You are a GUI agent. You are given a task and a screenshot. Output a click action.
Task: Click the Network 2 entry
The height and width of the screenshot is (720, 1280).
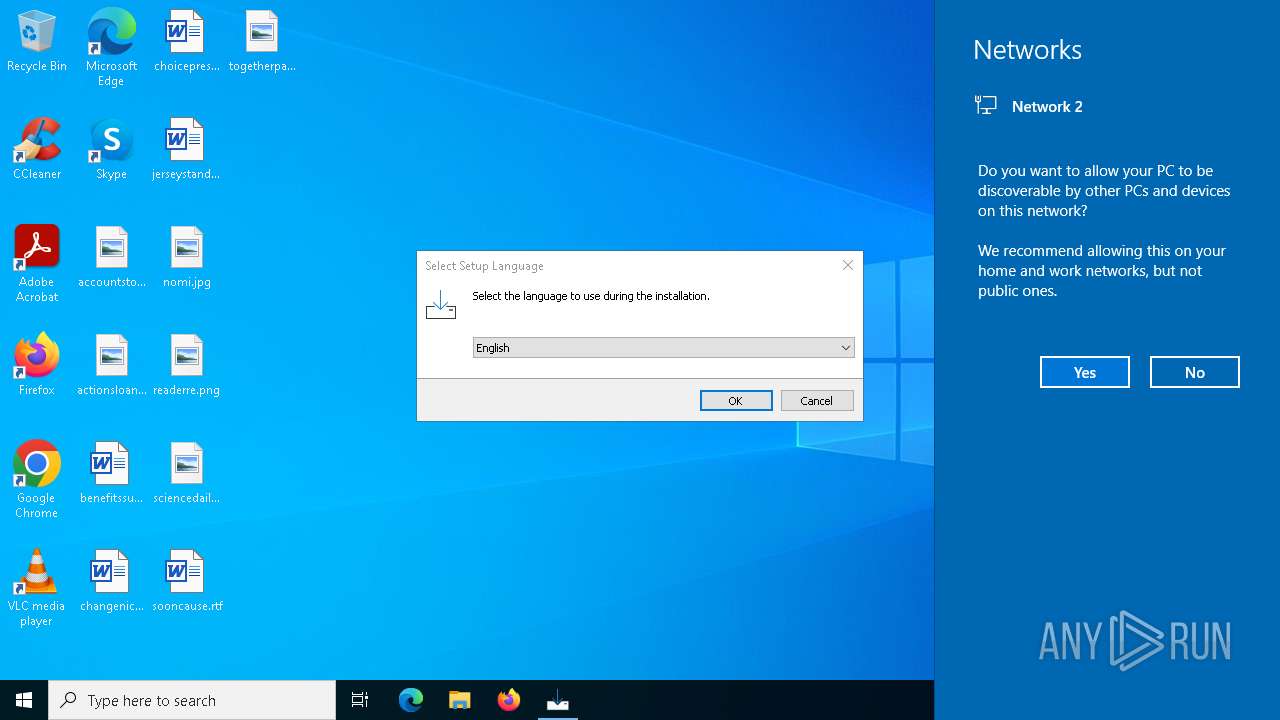pyautogui.click(x=1030, y=106)
